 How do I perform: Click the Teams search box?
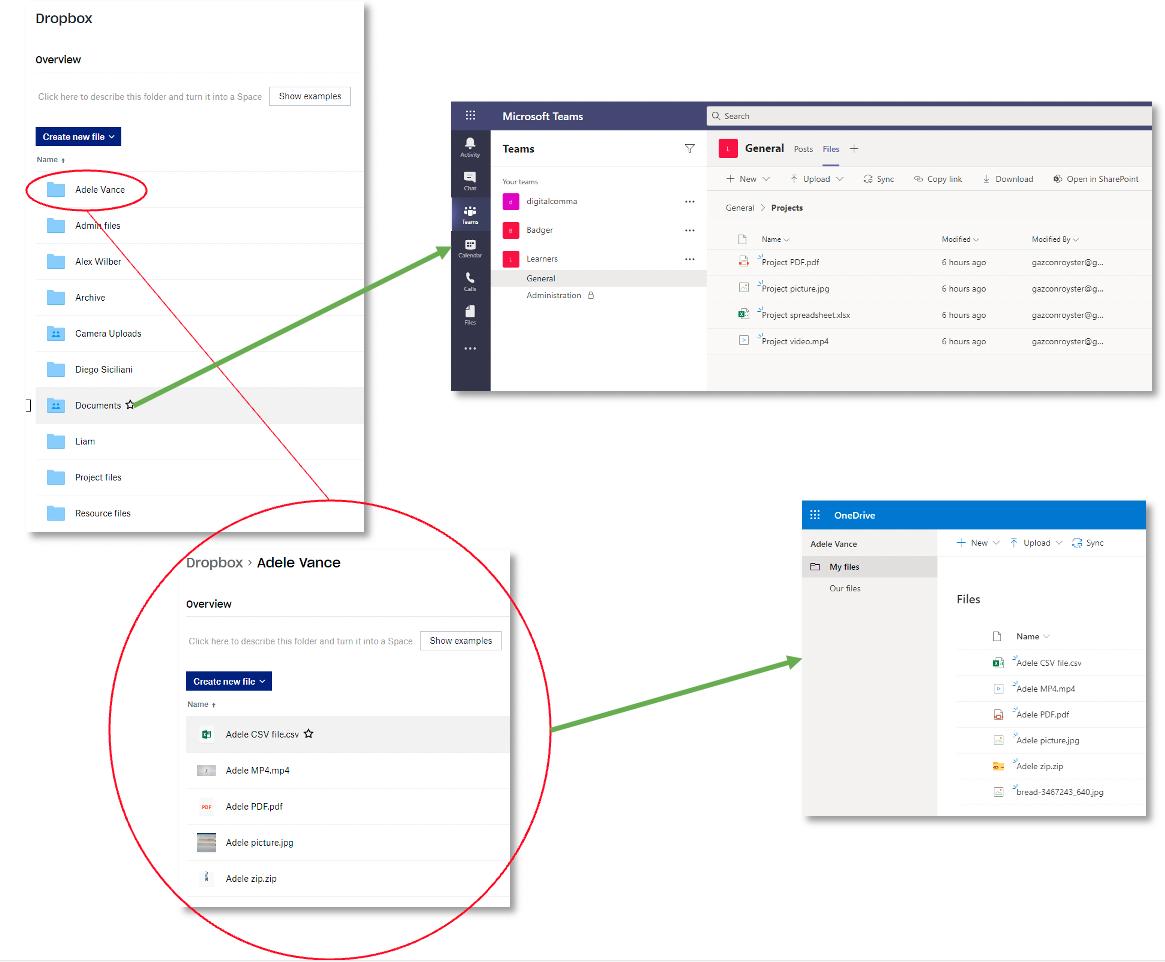pos(929,116)
